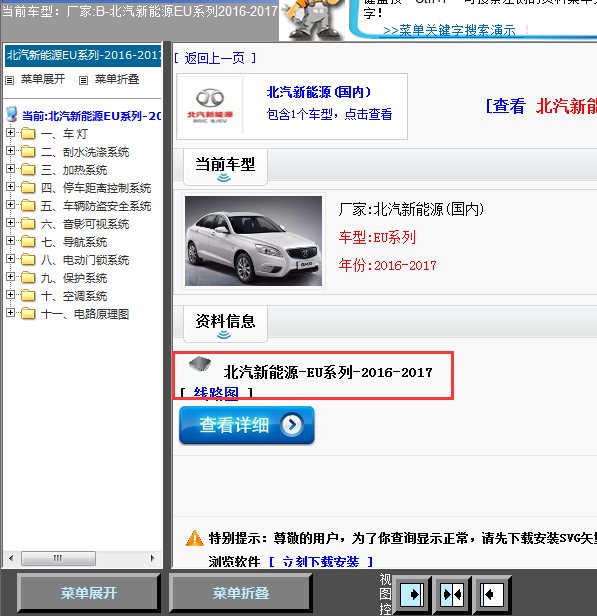Click folder icon for 四、停车距离控制系统
This screenshot has width=597, height=616.
click(28, 188)
